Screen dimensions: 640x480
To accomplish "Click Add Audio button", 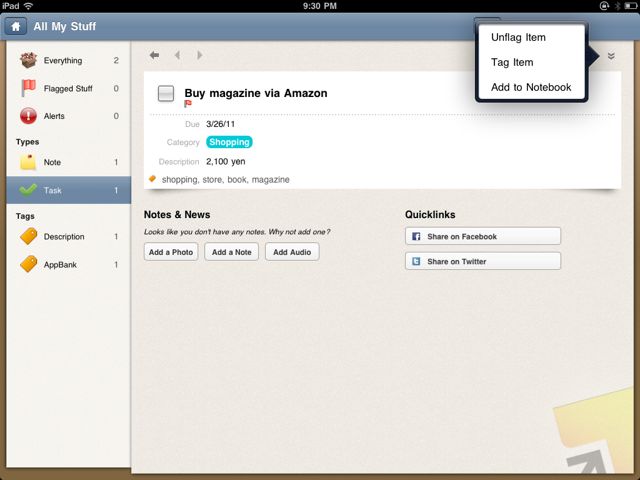I will click(292, 252).
